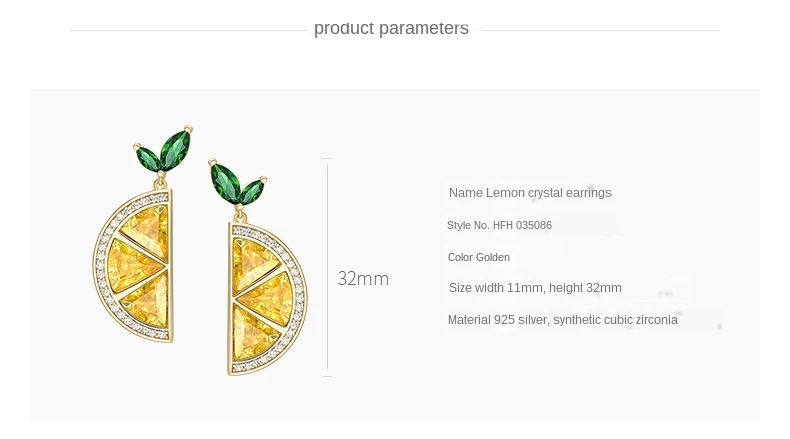The height and width of the screenshot is (439, 790).
Task: Click the "product parameters" heading
Action: point(391,28)
